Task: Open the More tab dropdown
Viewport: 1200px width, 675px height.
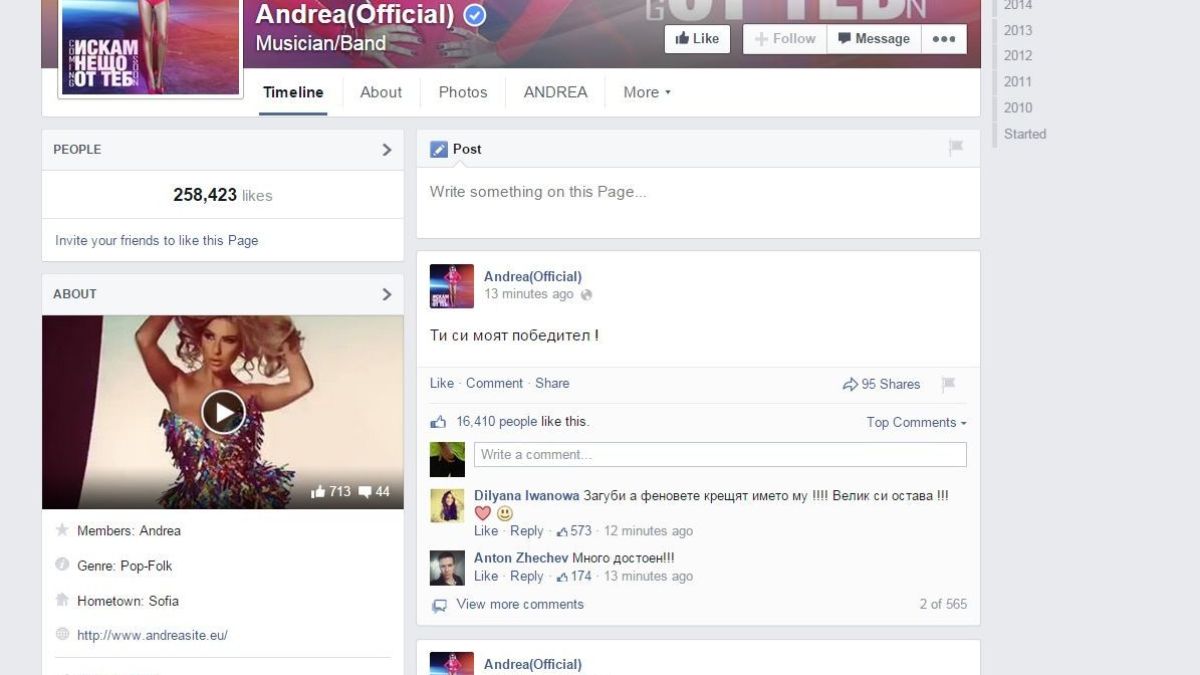Action: click(647, 92)
